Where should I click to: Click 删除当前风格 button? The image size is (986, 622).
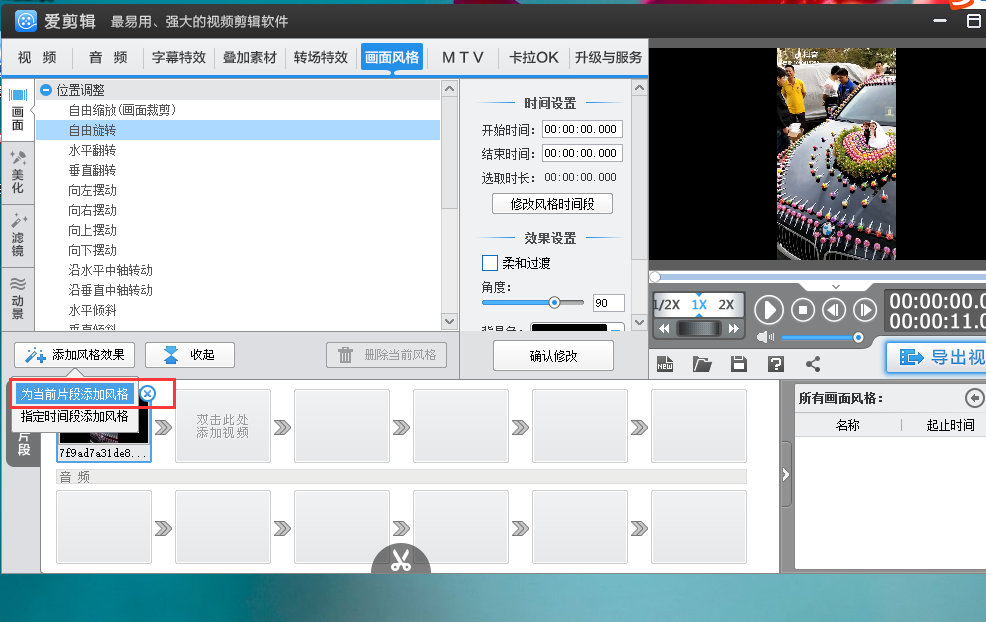click(x=387, y=355)
